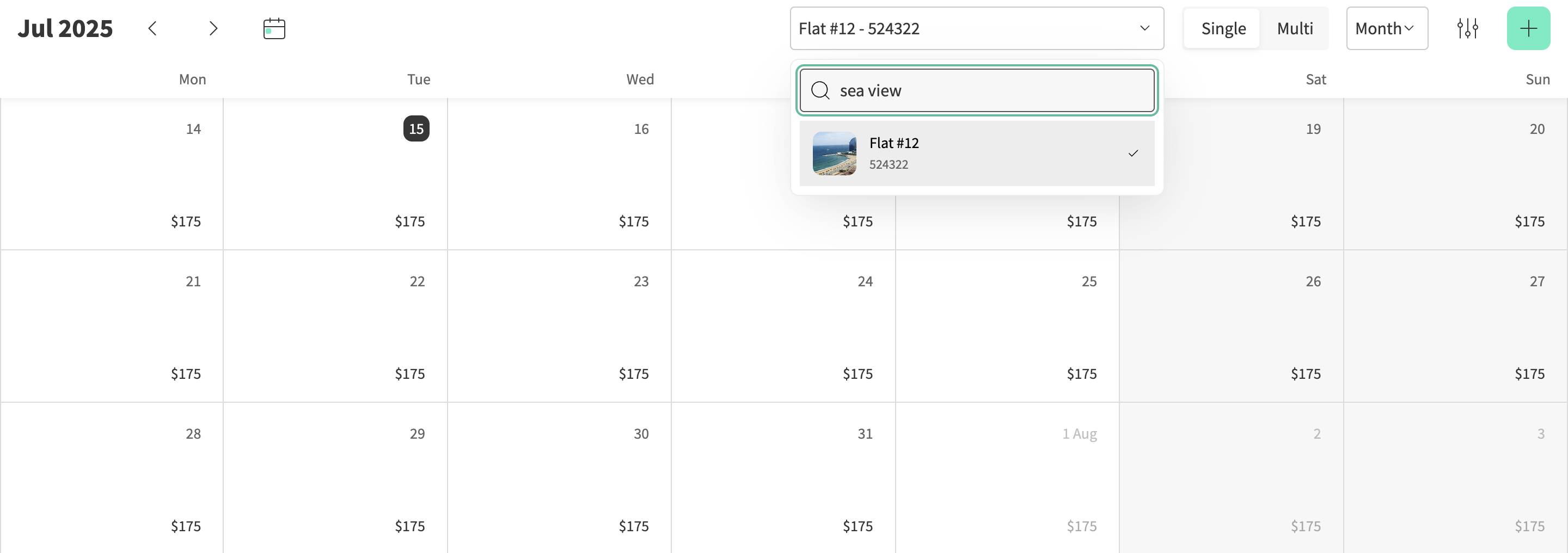1568x553 pixels.
Task: Collapse the property dropdown chevron
Action: pyautogui.click(x=1145, y=29)
